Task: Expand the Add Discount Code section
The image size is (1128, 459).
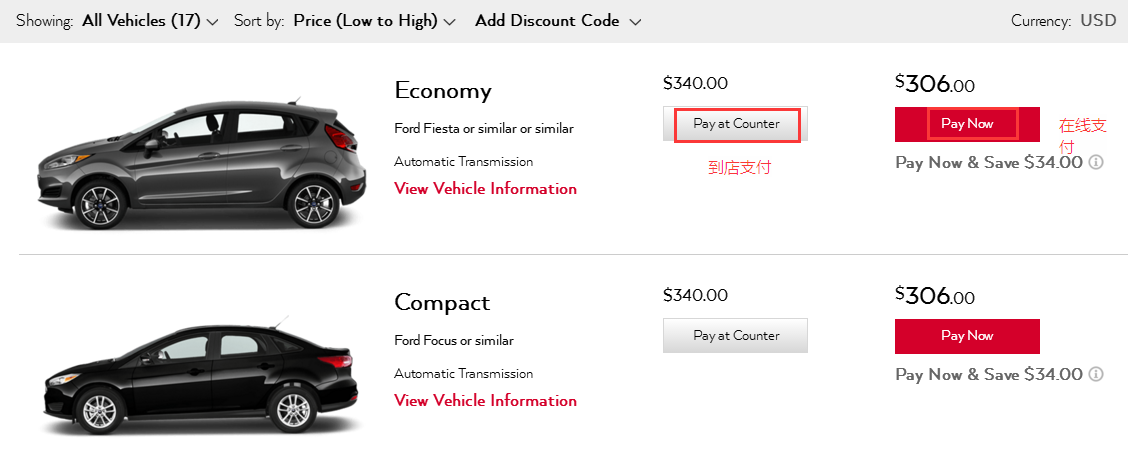Action: [557, 21]
